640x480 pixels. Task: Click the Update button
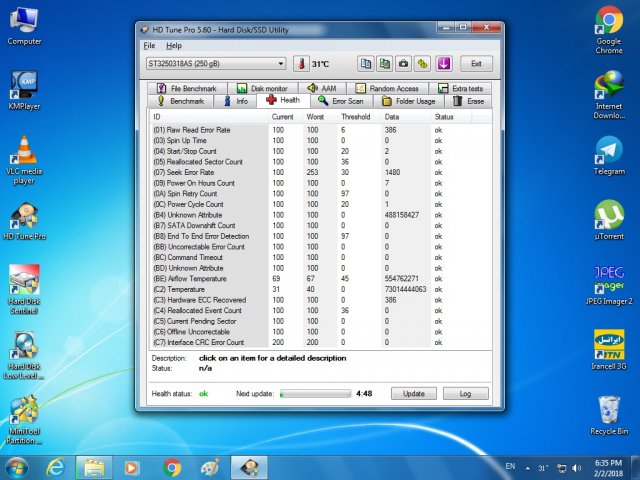(414, 393)
